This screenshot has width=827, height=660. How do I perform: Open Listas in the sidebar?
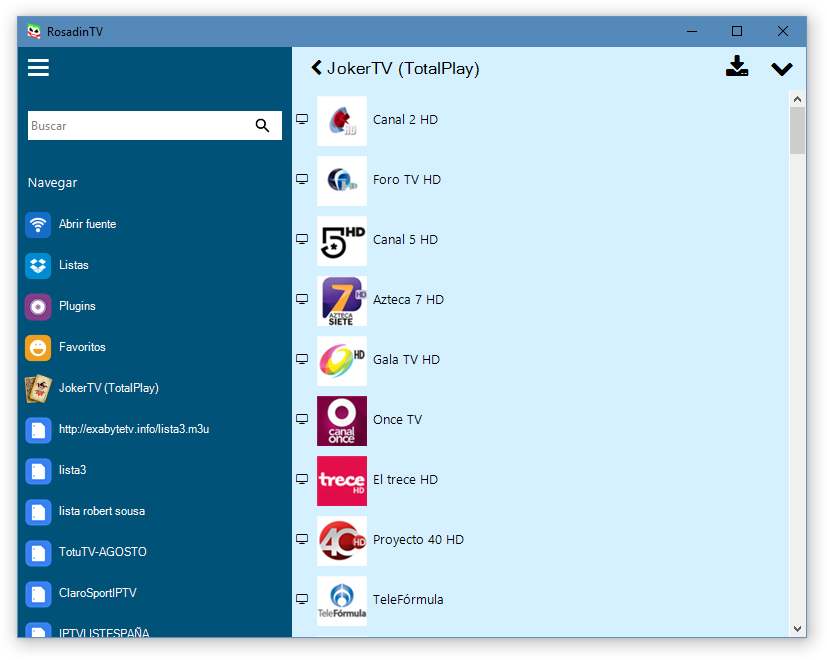click(x=74, y=265)
